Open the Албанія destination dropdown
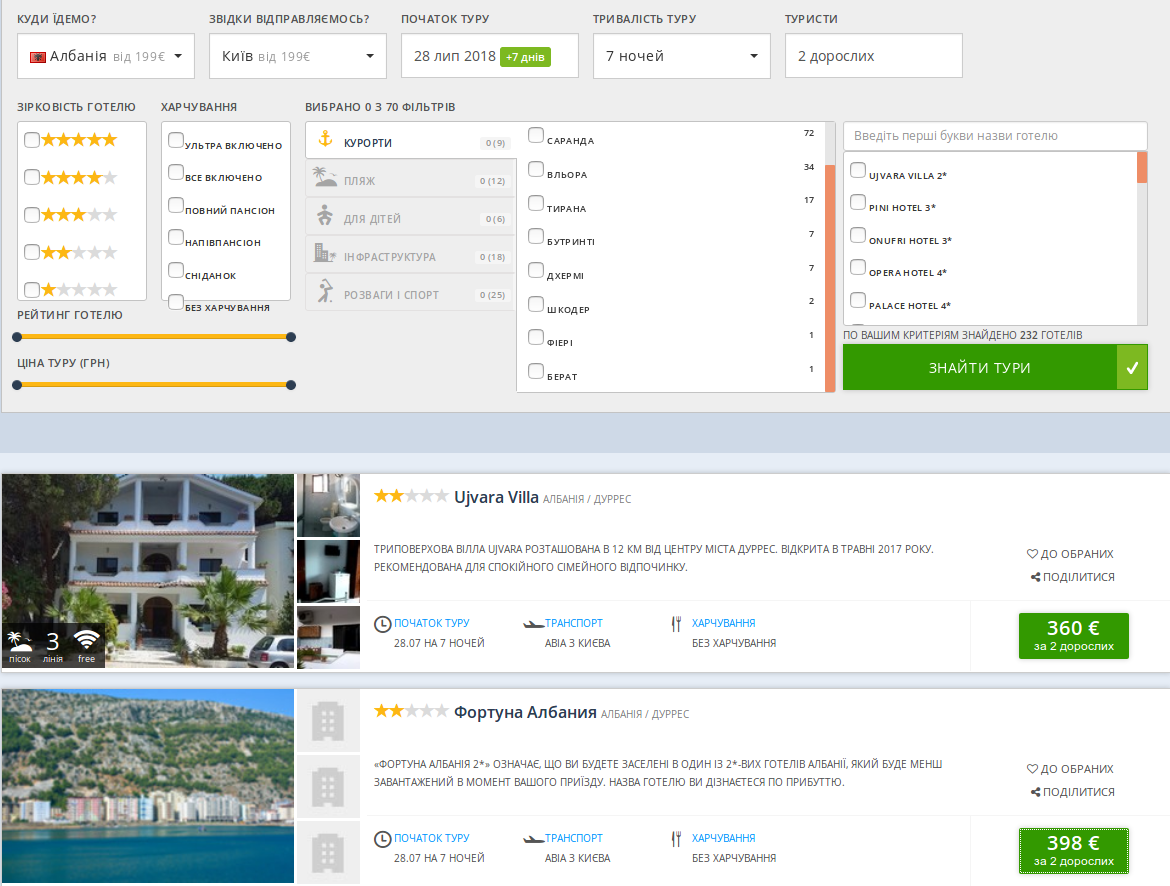Viewport: 1170px width, 886px height. click(106, 56)
